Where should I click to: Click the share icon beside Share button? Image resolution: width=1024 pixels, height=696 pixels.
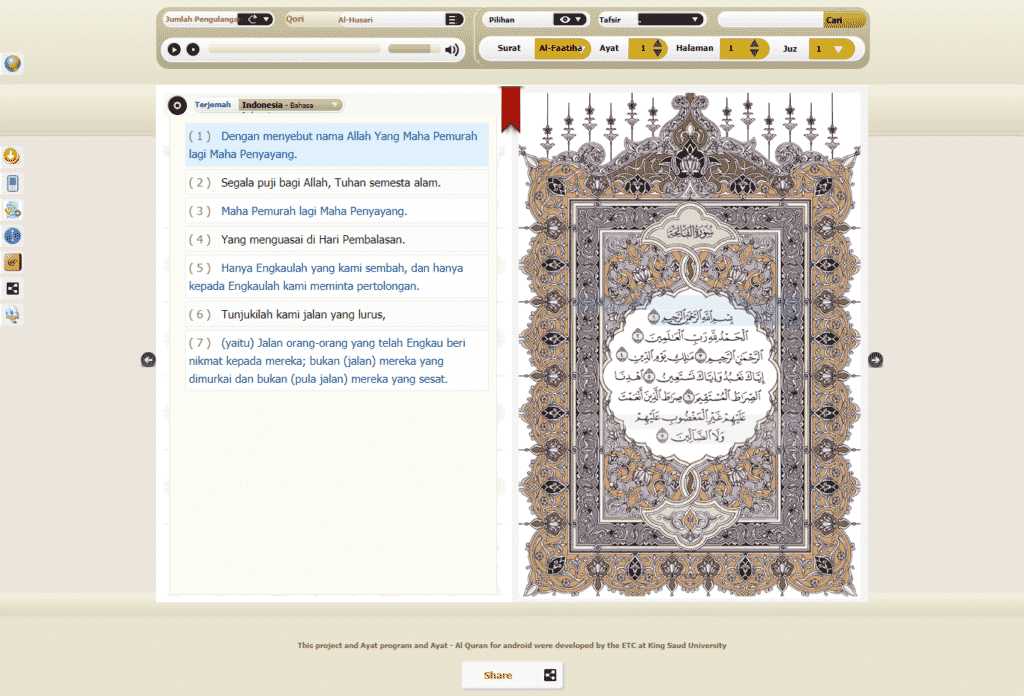click(550, 675)
